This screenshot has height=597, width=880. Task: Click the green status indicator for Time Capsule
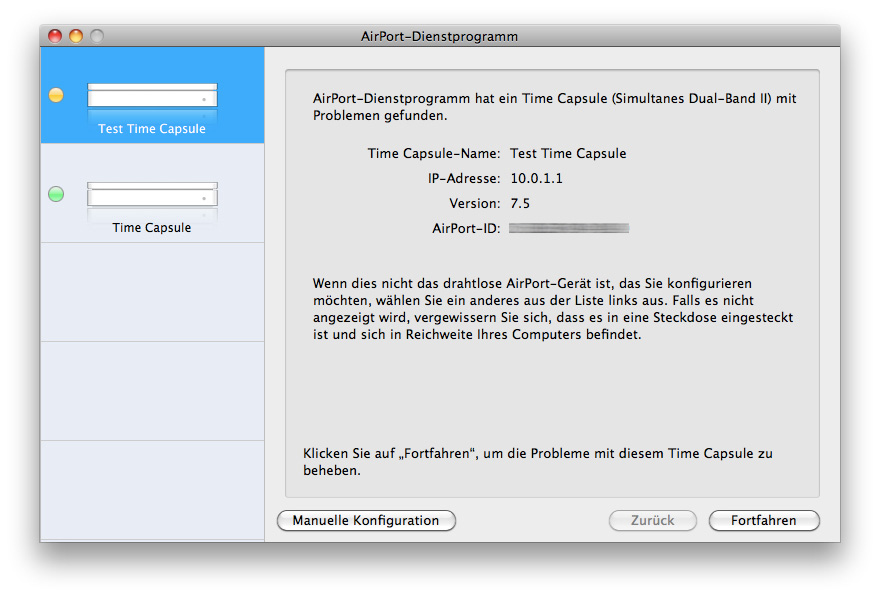pos(56,194)
